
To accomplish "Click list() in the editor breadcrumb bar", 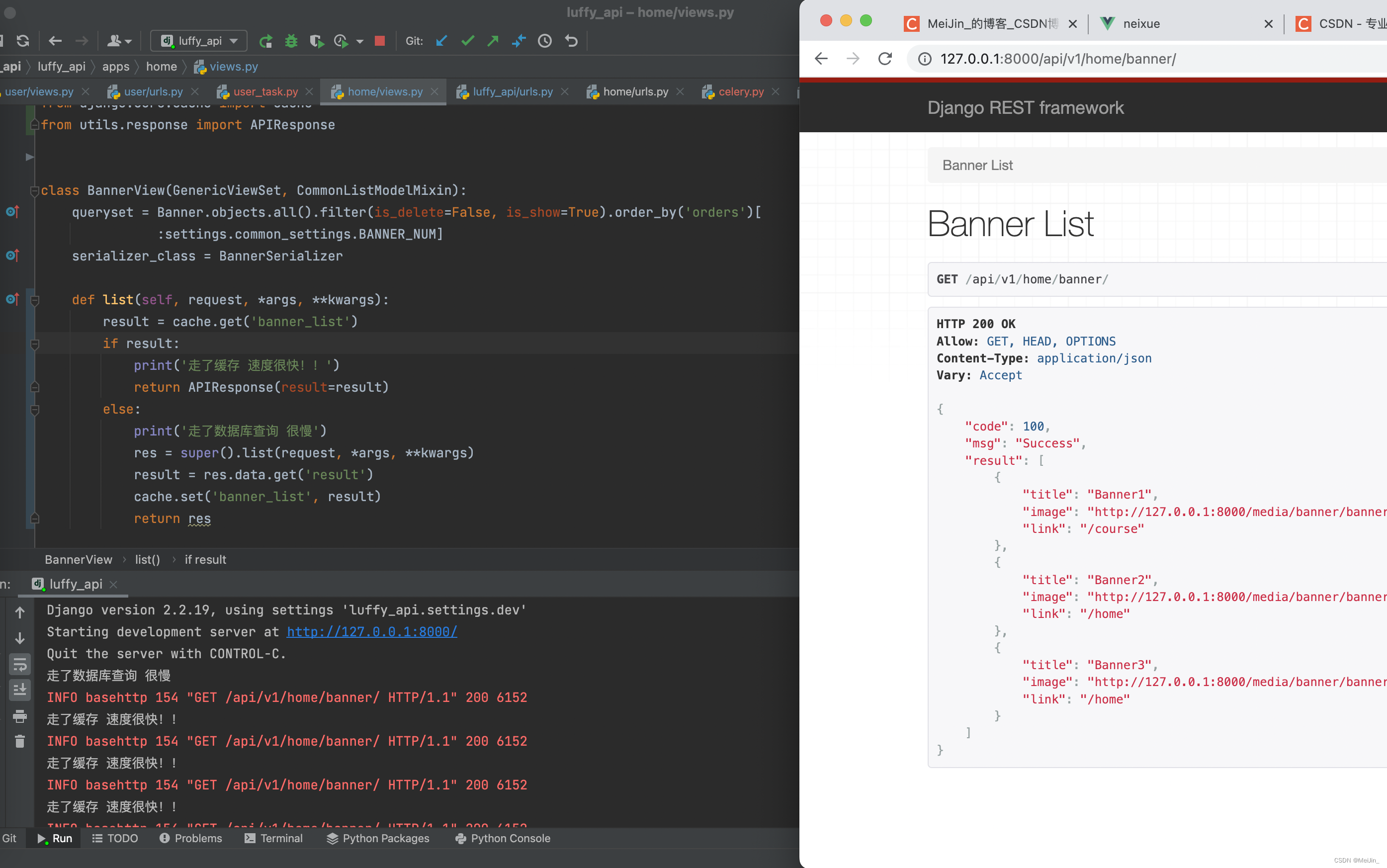I will tap(148, 560).
